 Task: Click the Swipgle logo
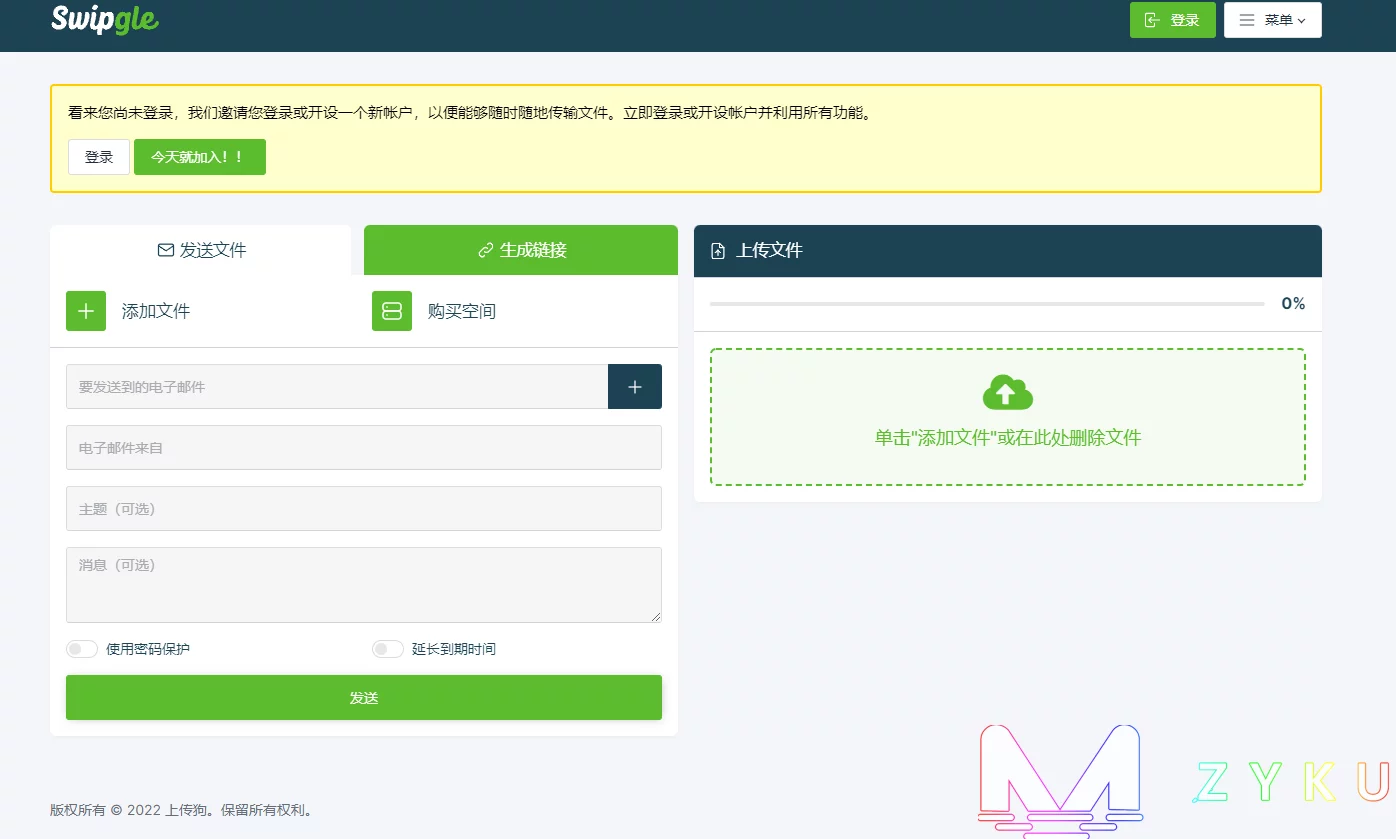coord(105,20)
